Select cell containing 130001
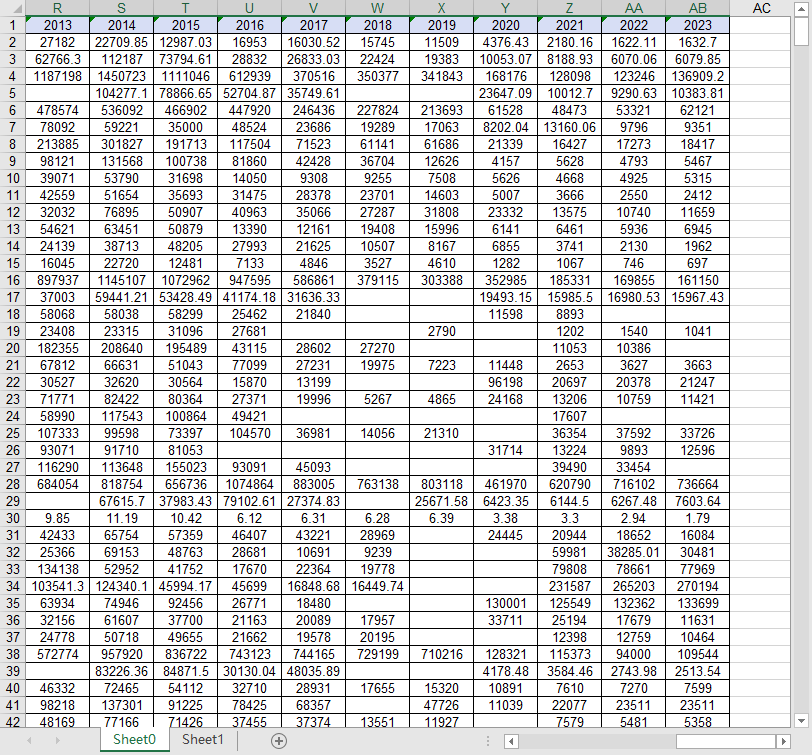The image size is (812, 755). tap(505, 603)
